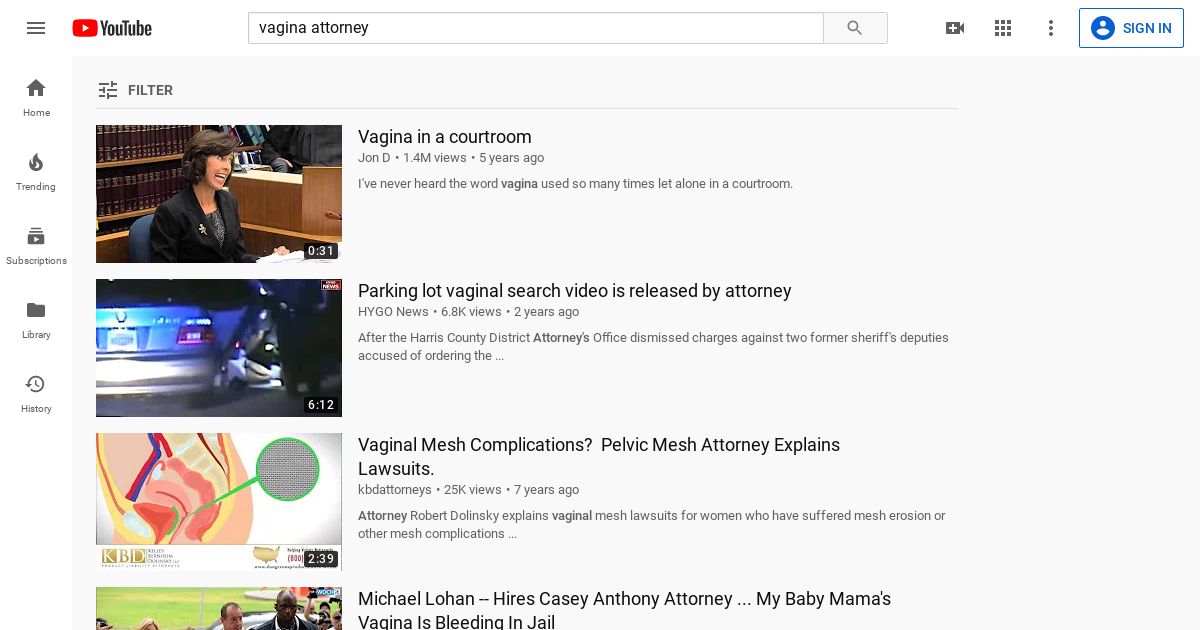
Task: Open the YouTube apps grid
Action: click(x=1003, y=28)
